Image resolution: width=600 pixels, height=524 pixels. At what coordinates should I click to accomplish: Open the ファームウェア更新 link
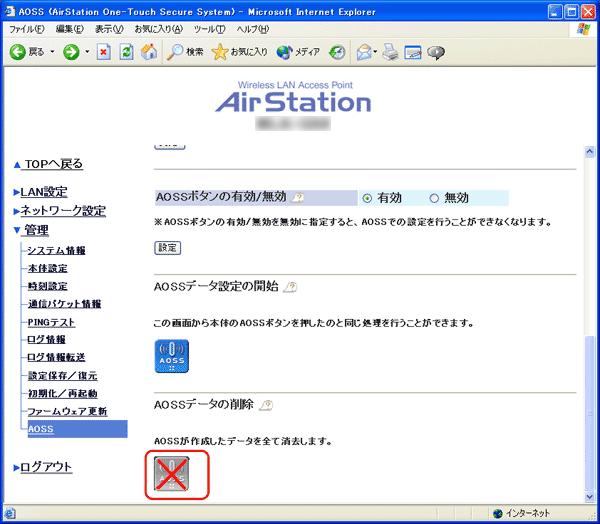coord(67,411)
